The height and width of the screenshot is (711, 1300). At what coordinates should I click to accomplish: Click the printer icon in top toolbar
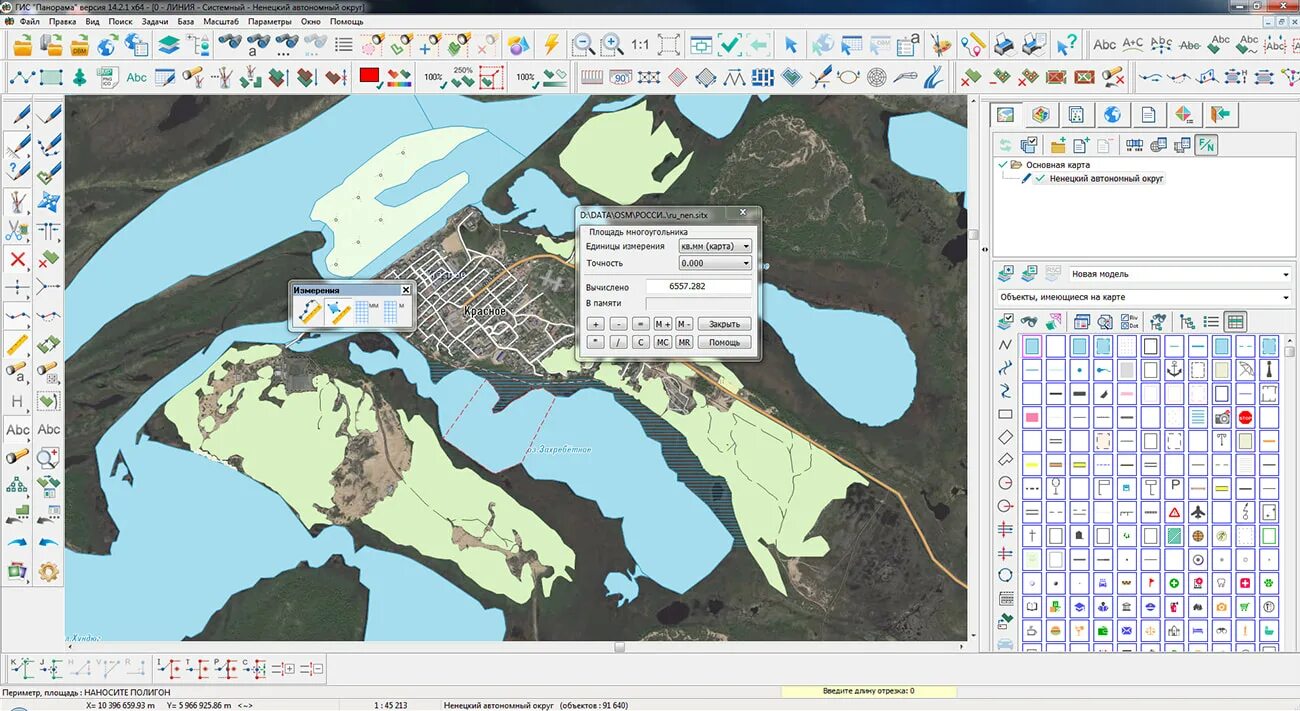pyautogui.click(x=1006, y=44)
